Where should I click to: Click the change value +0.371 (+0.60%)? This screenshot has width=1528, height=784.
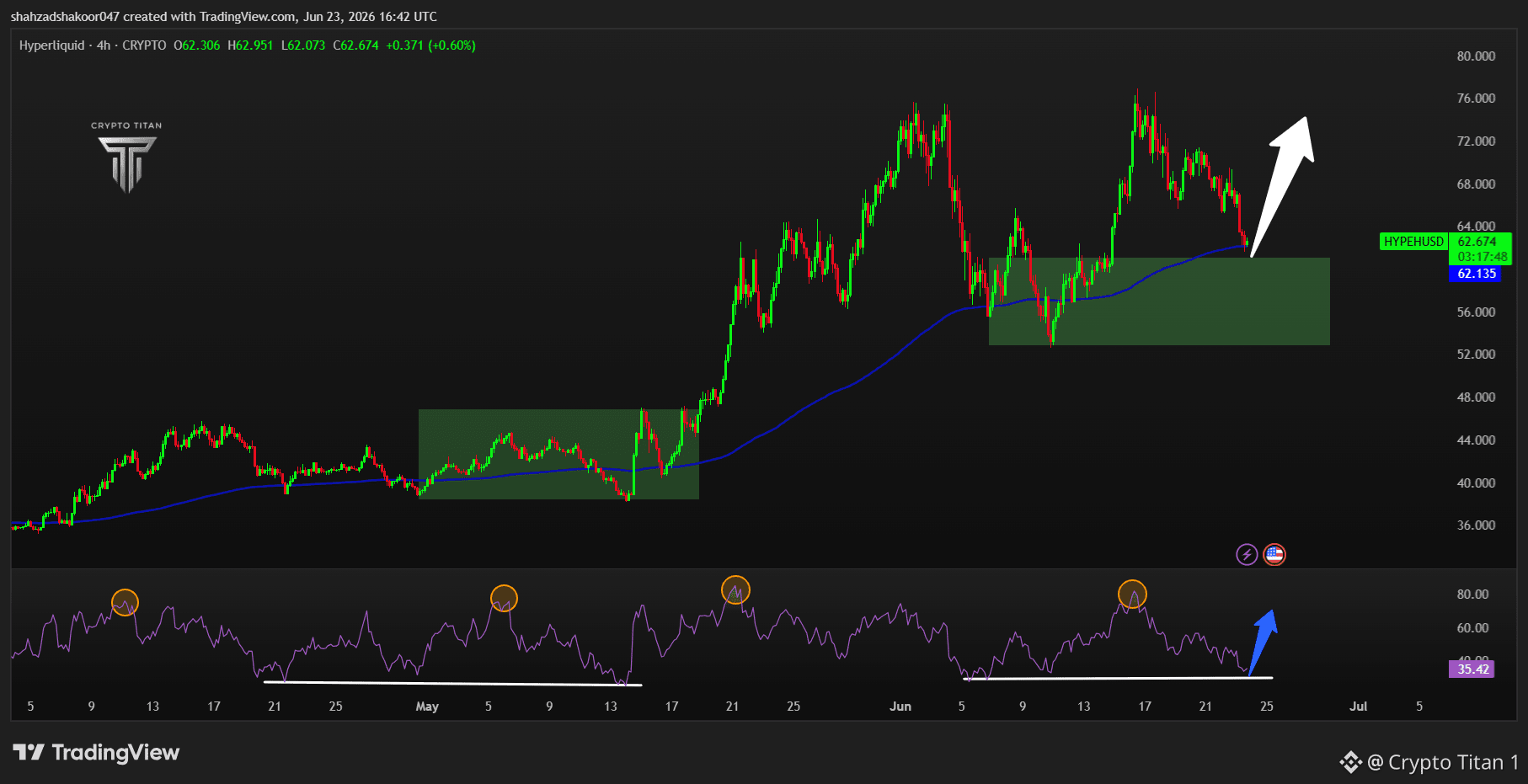[431, 45]
